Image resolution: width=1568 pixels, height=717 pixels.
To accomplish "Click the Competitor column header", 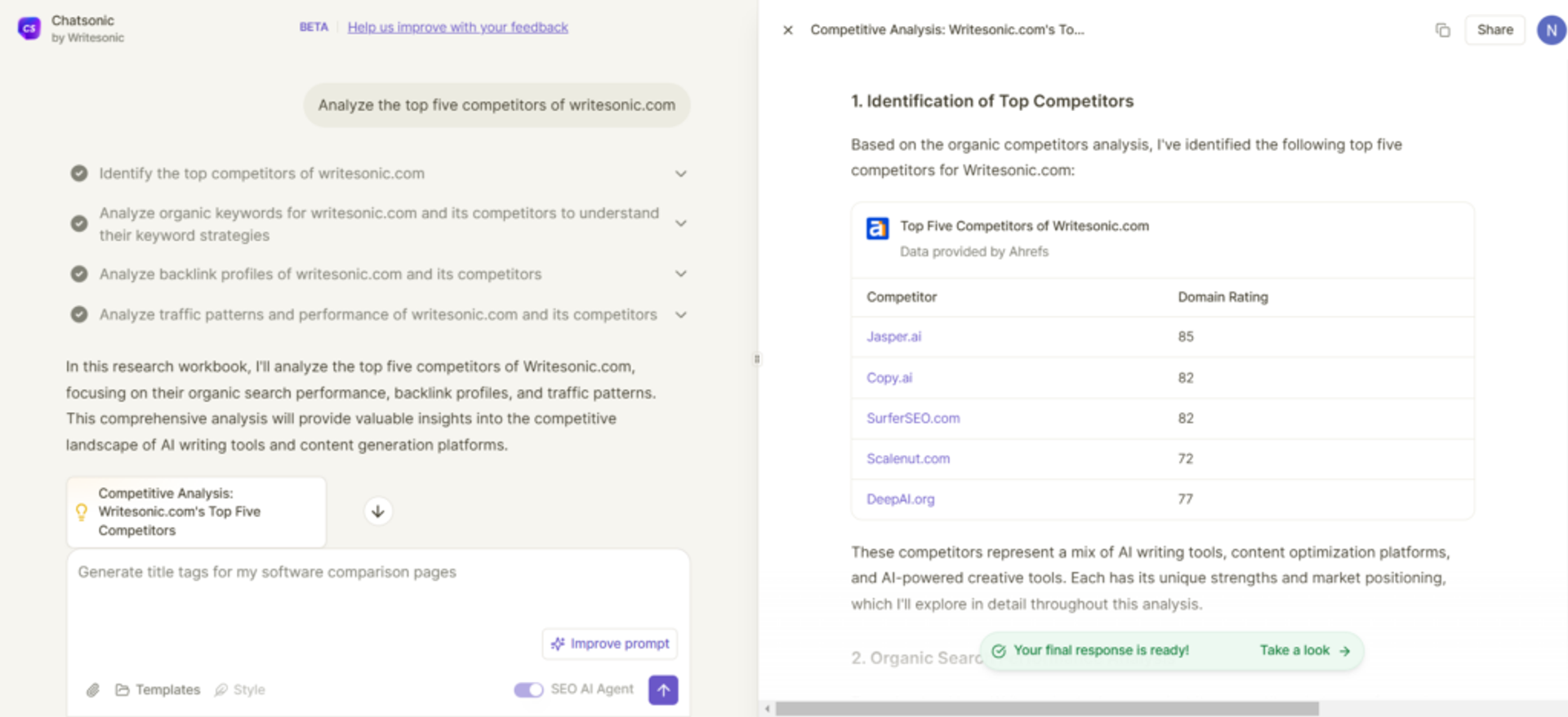I will [x=902, y=297].
